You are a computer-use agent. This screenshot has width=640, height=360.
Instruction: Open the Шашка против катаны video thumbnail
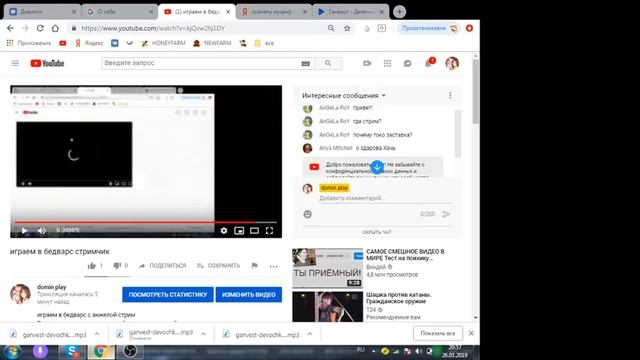coord(327,307)
